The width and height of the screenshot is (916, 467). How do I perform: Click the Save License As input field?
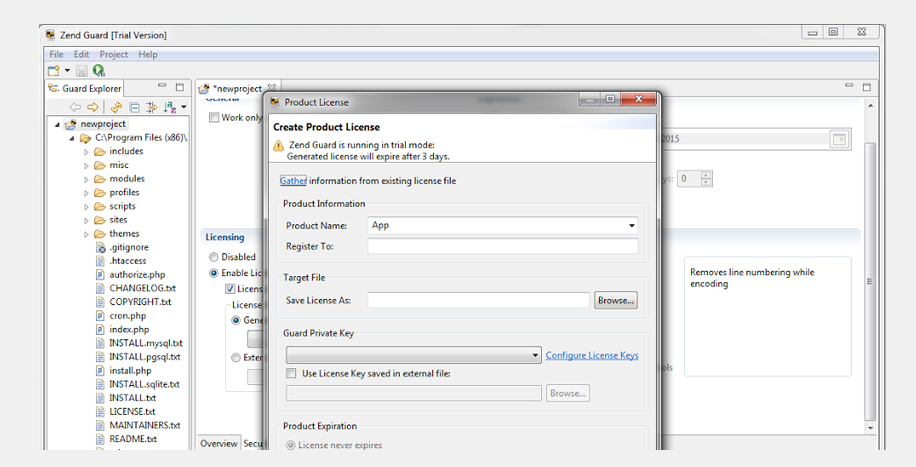(478, 300)
